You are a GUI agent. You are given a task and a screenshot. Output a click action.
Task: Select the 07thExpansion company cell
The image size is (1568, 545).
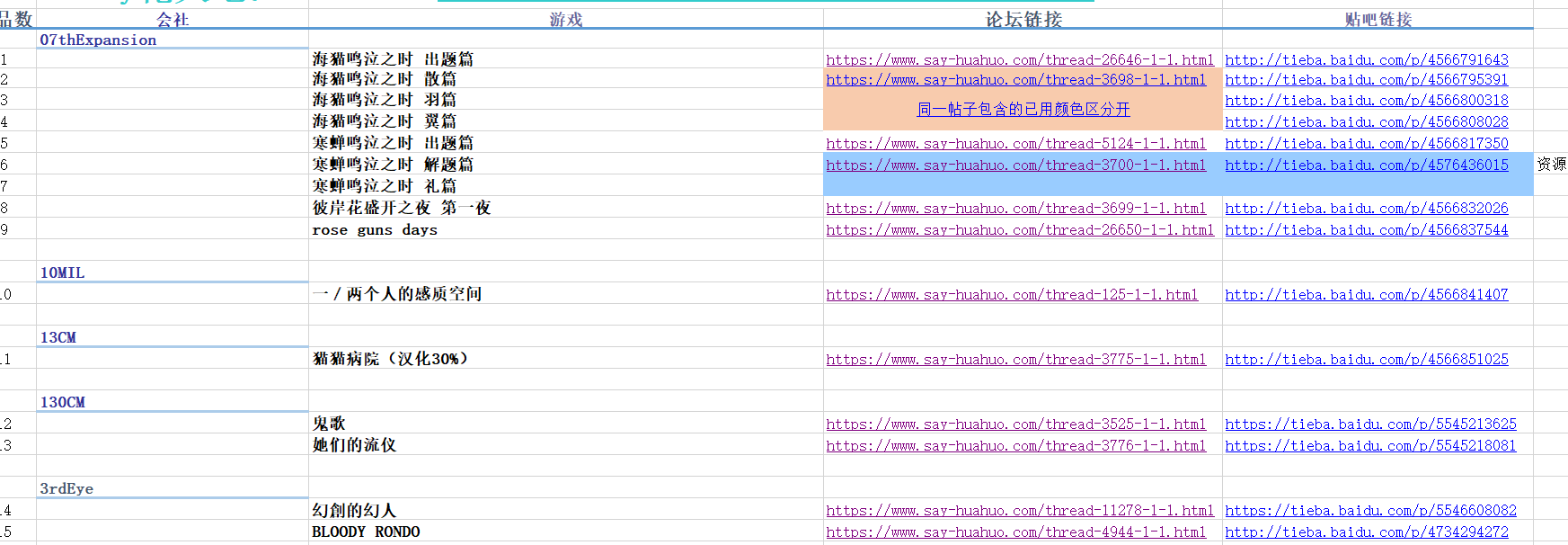coord(173,40)
